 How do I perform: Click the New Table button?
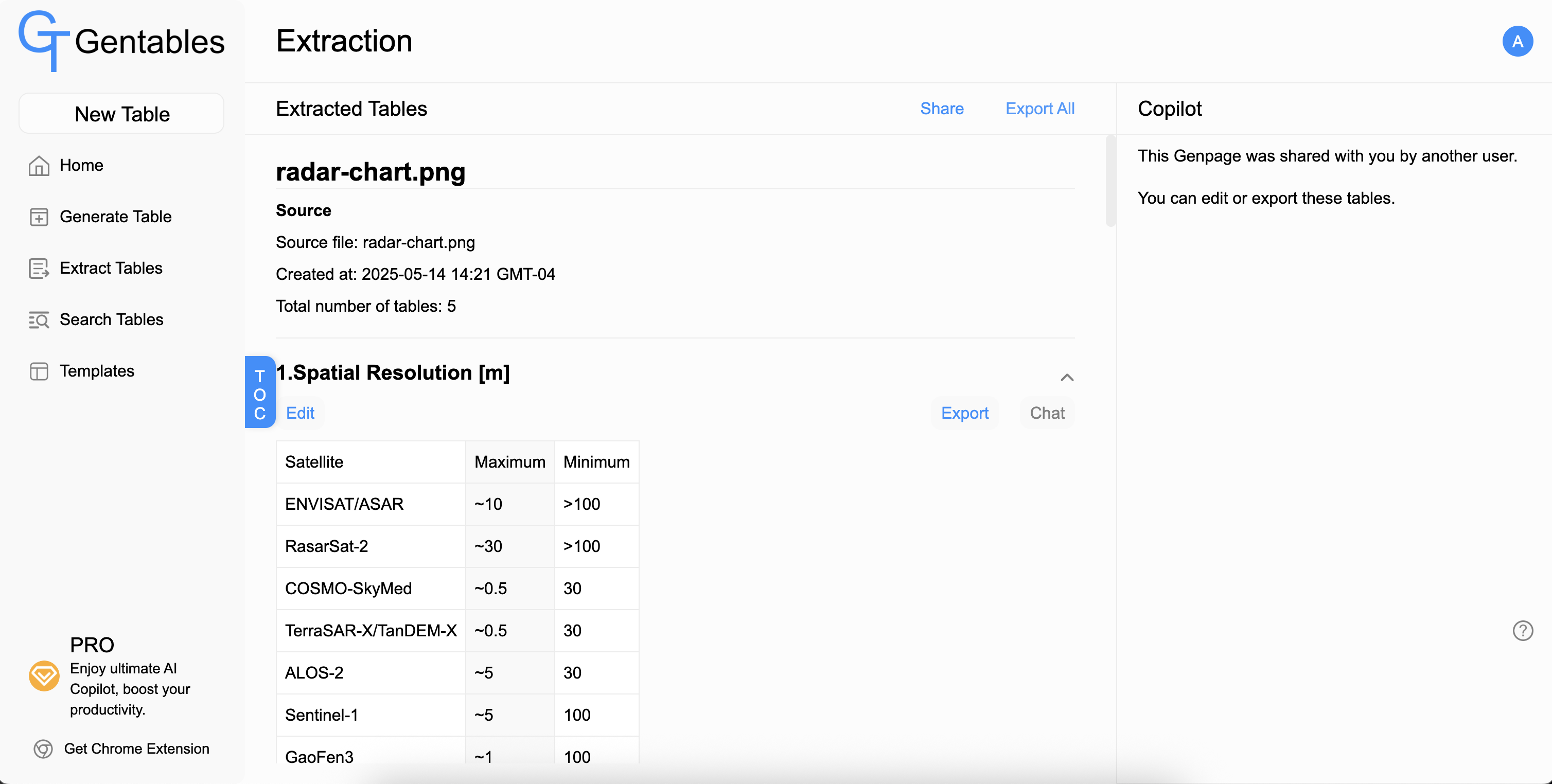[122, 114]
